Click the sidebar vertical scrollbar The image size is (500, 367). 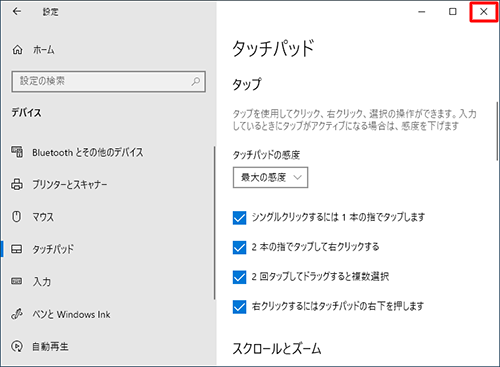(215, 223)
